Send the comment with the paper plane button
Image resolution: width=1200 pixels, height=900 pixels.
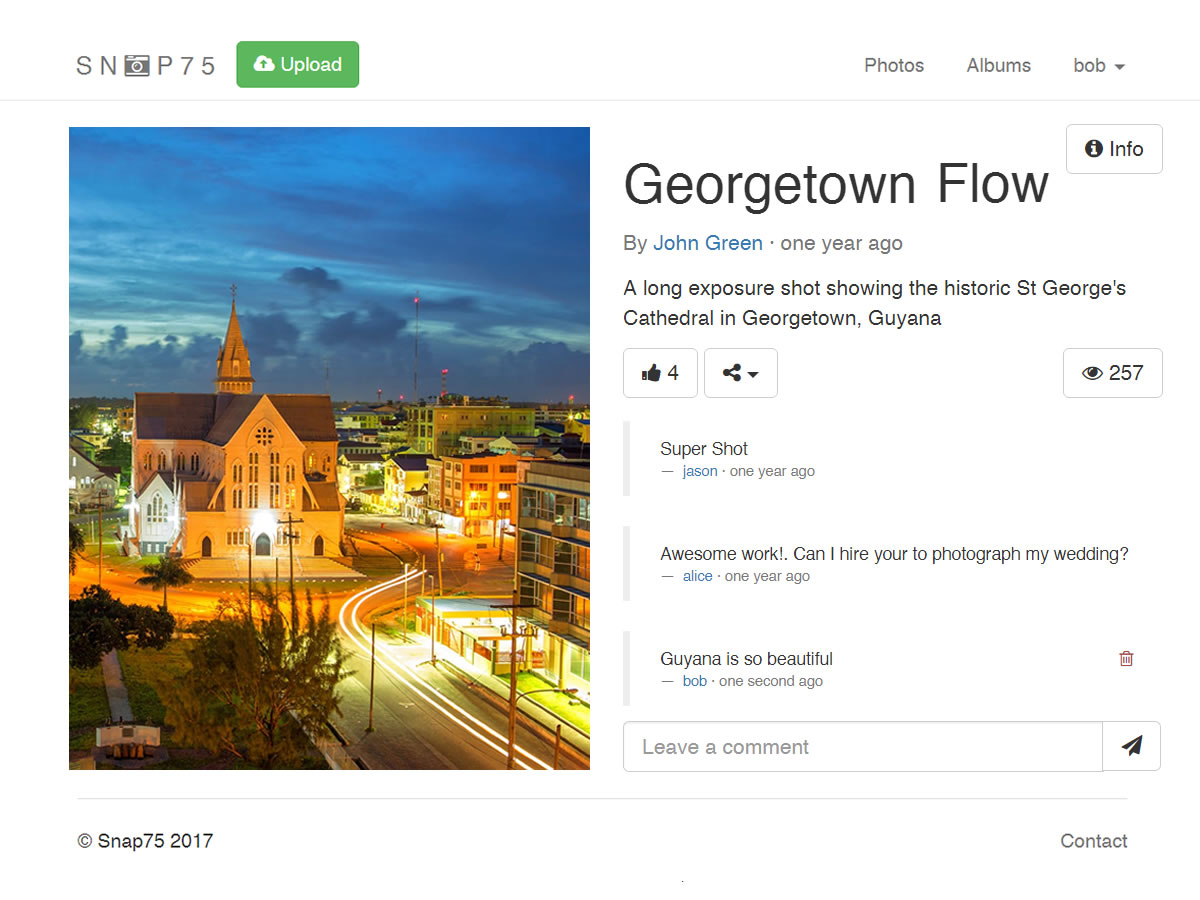point(1132,746)
